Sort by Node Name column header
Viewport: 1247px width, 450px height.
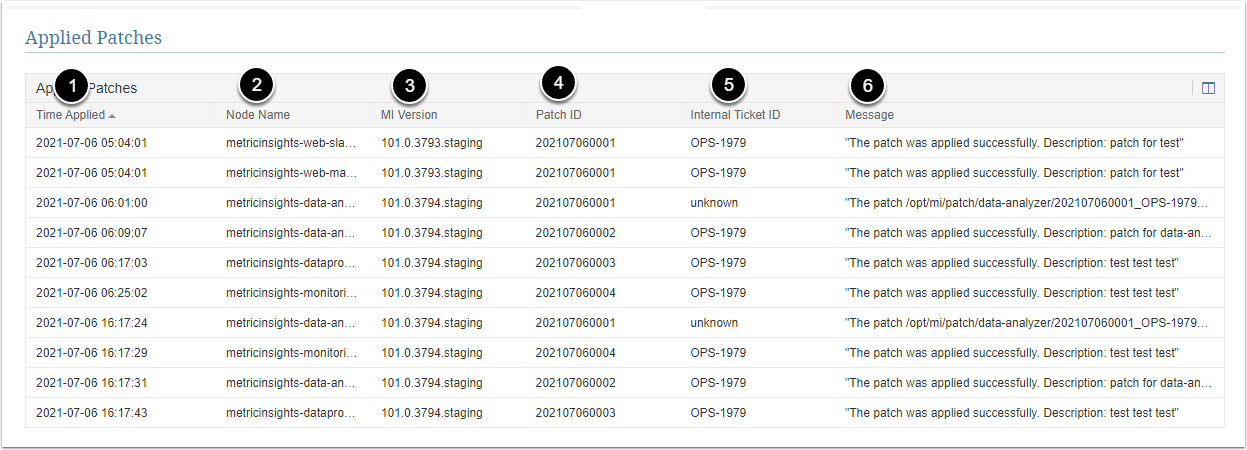tap(258, 115)
